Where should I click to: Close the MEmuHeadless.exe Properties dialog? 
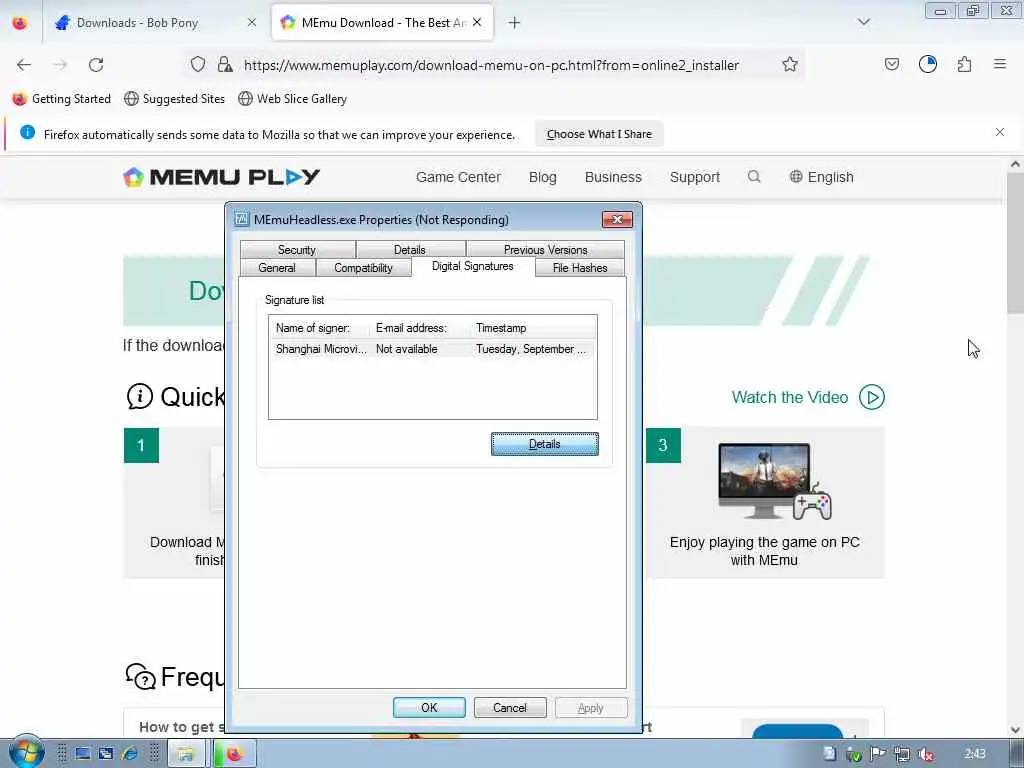coord(617,219)
